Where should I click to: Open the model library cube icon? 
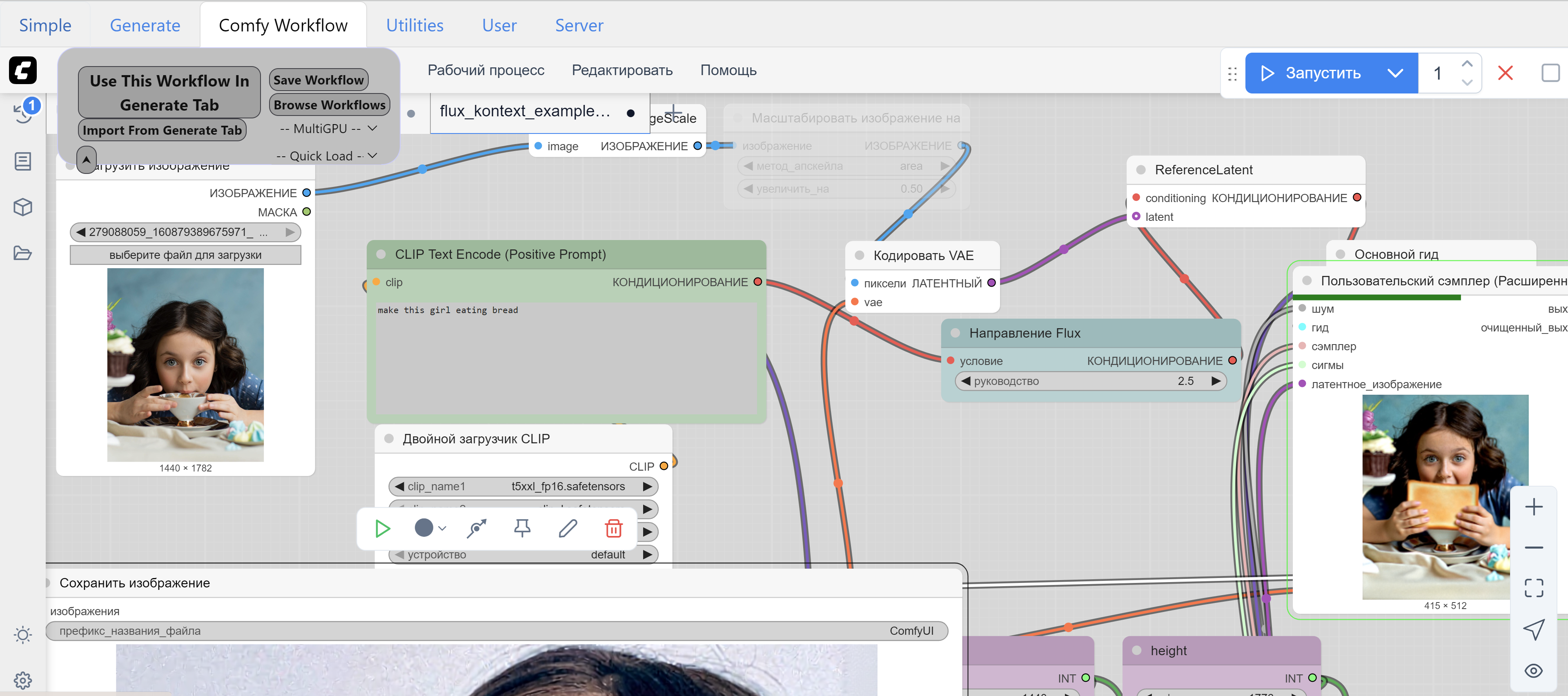coord(23,207)
